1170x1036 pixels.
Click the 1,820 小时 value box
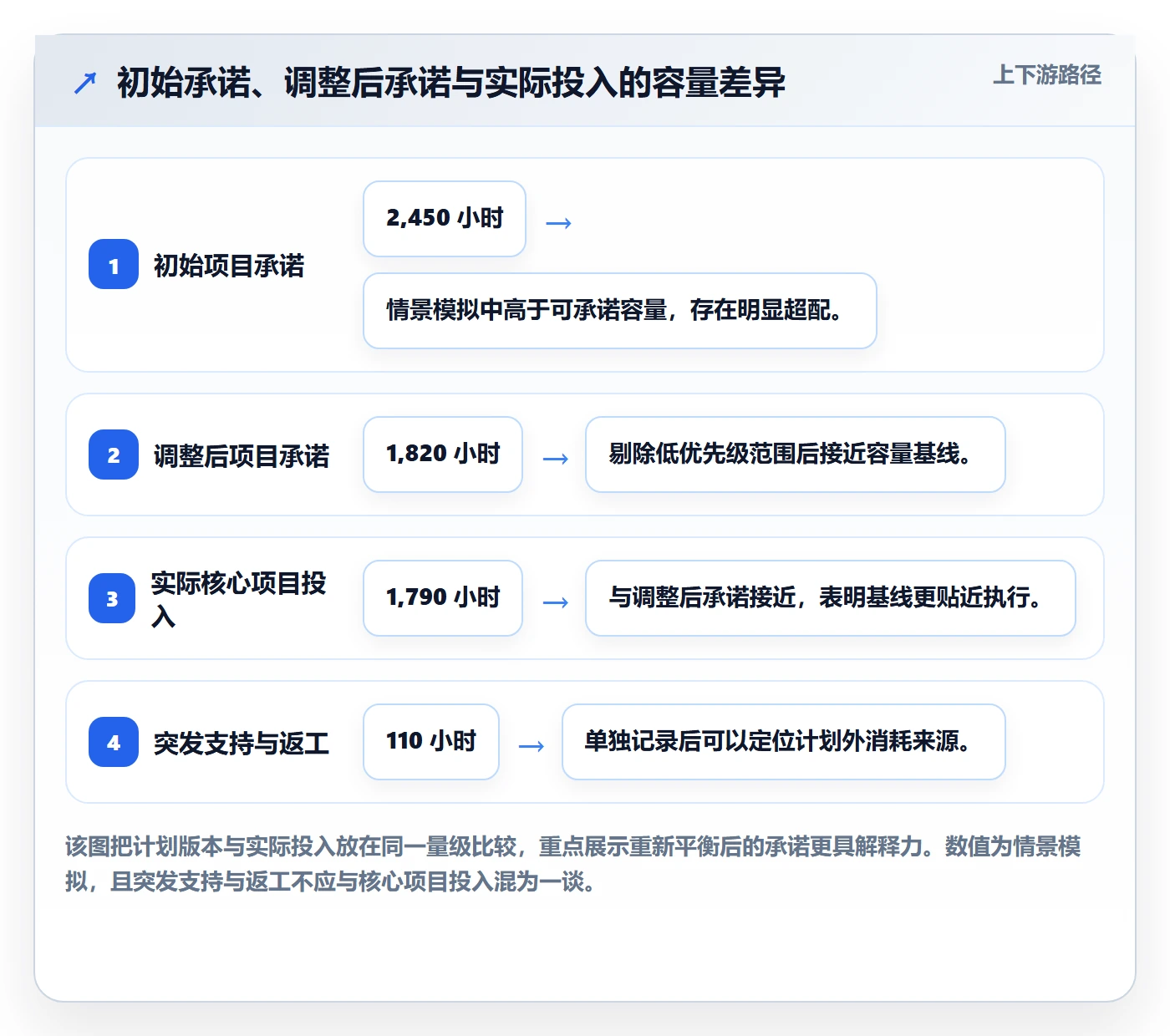click(443, 455)
